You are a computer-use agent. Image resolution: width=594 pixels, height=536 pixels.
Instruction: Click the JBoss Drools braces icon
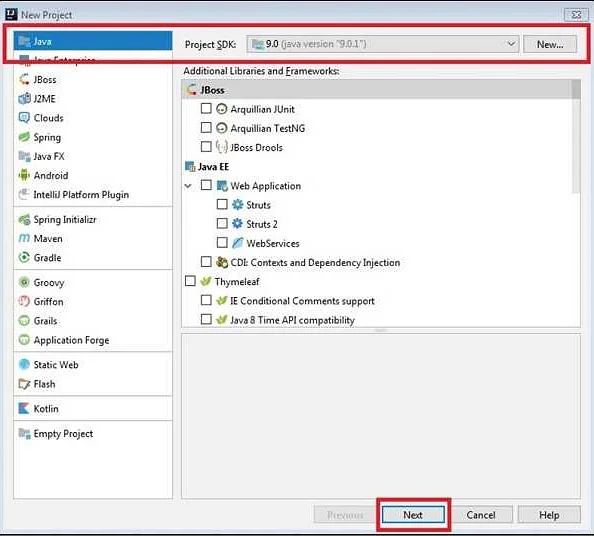click(222, 147)
